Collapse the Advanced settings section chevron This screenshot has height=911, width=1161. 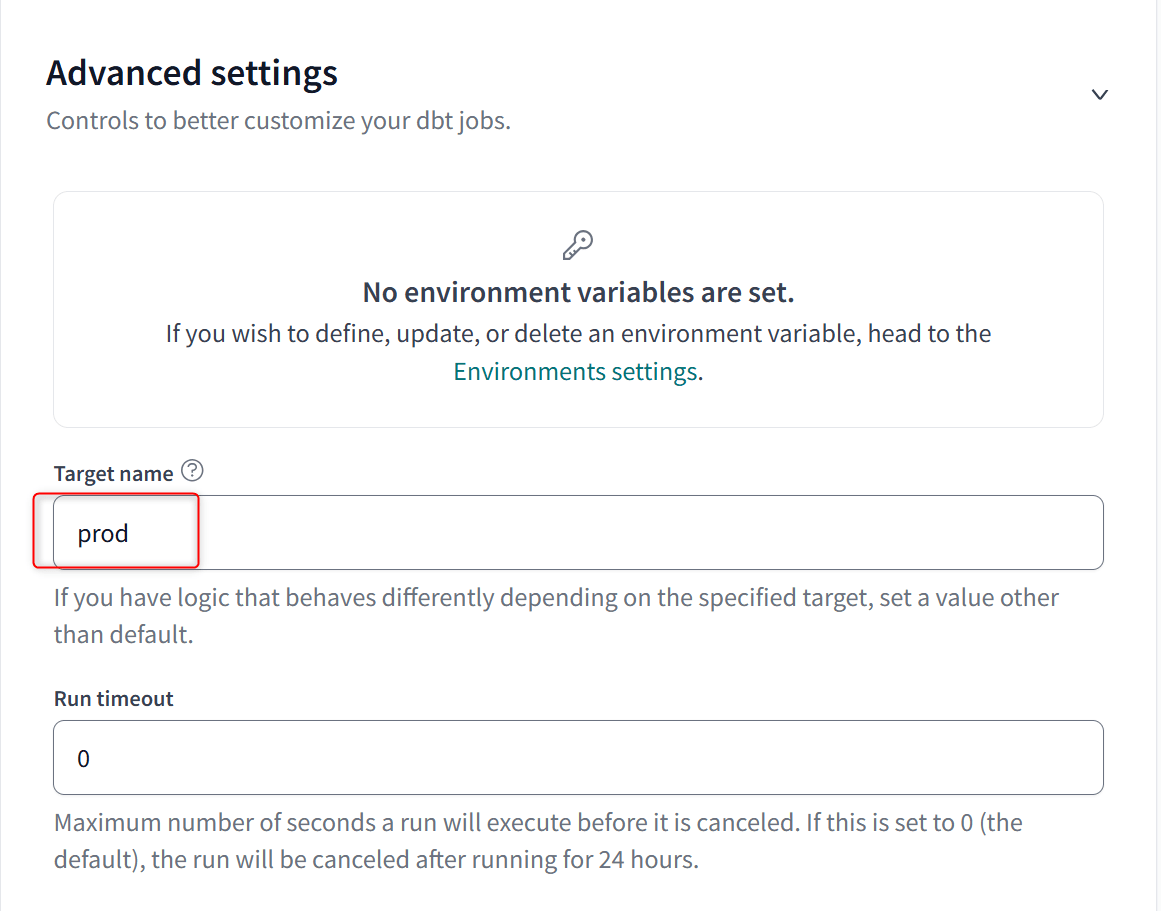[1100, 94]
